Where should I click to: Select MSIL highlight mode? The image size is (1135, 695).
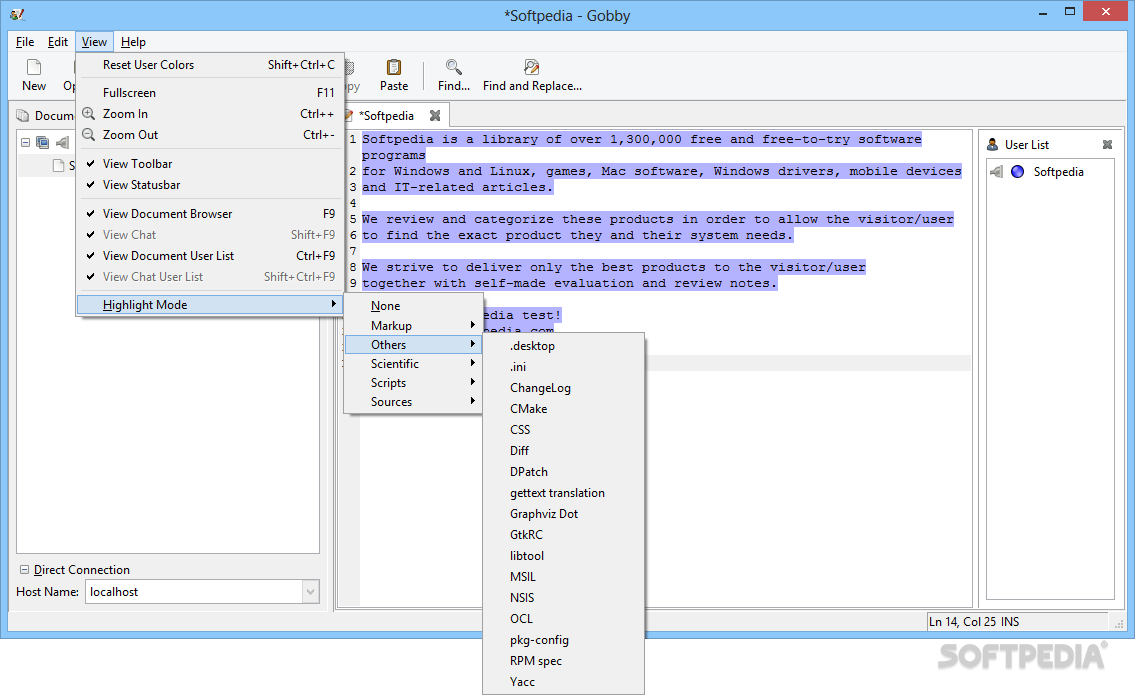pos(563,577)
